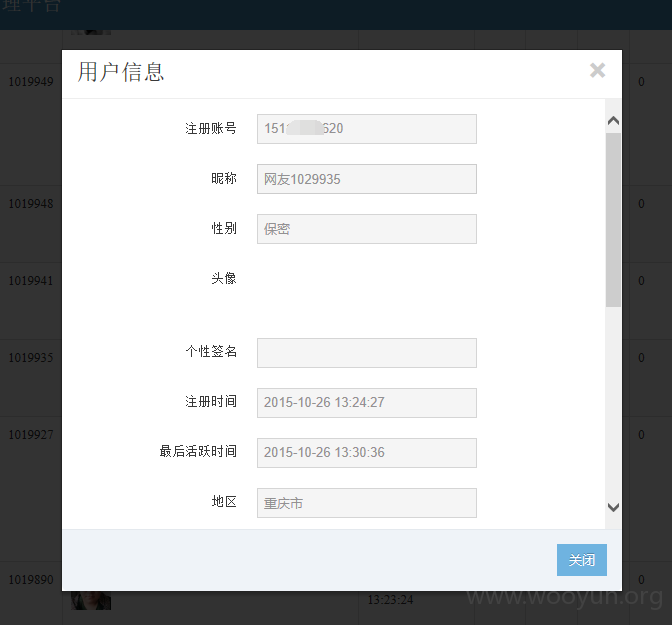Click the 用户信息 dialog title
Image resolution: width=672 pixels, height=625 pixels.
coord(121,72)
